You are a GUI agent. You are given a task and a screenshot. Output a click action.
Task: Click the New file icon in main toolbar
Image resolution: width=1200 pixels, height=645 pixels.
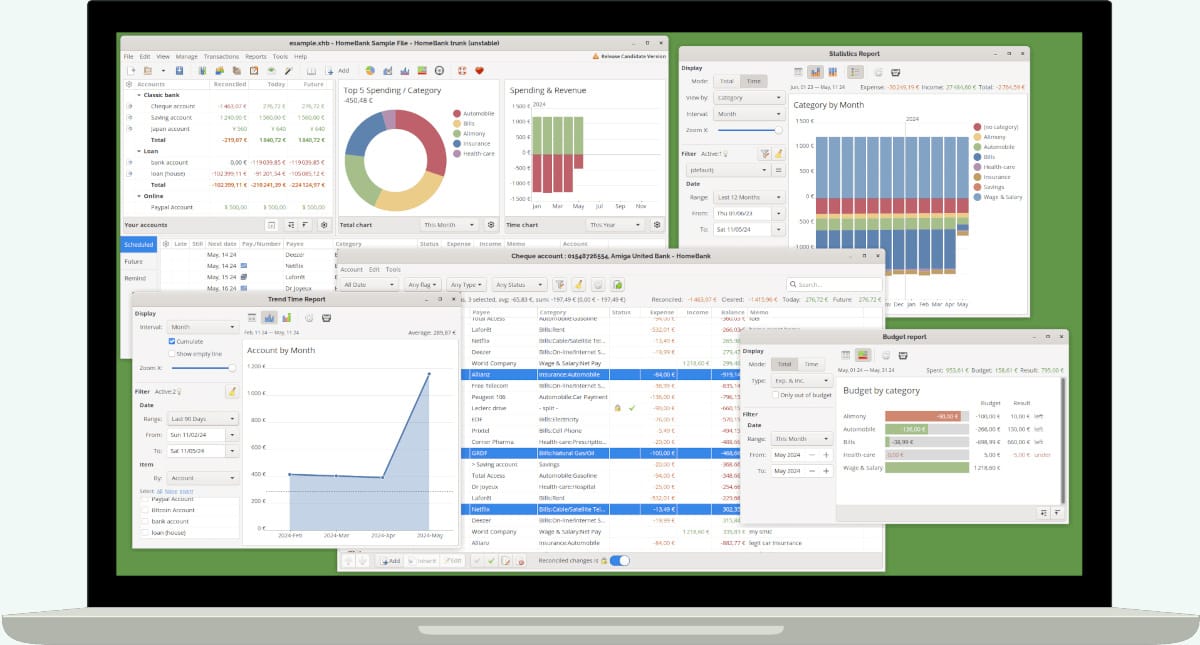(x=132, y=71)
